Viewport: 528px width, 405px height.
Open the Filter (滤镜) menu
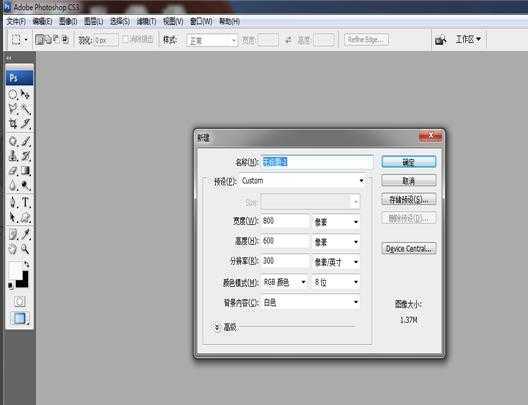pyautogui.click(x=146, y=22)
